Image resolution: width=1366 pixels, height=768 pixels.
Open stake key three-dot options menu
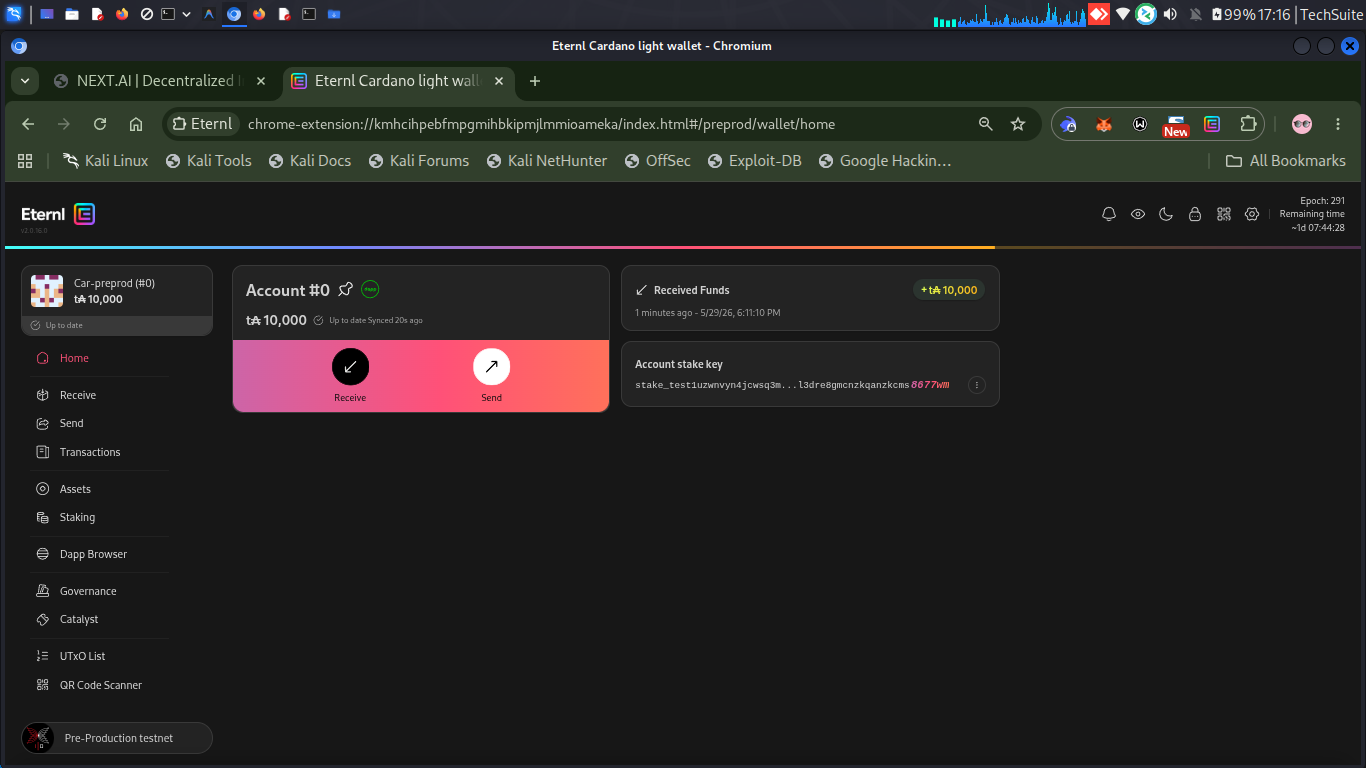point(977,385)
